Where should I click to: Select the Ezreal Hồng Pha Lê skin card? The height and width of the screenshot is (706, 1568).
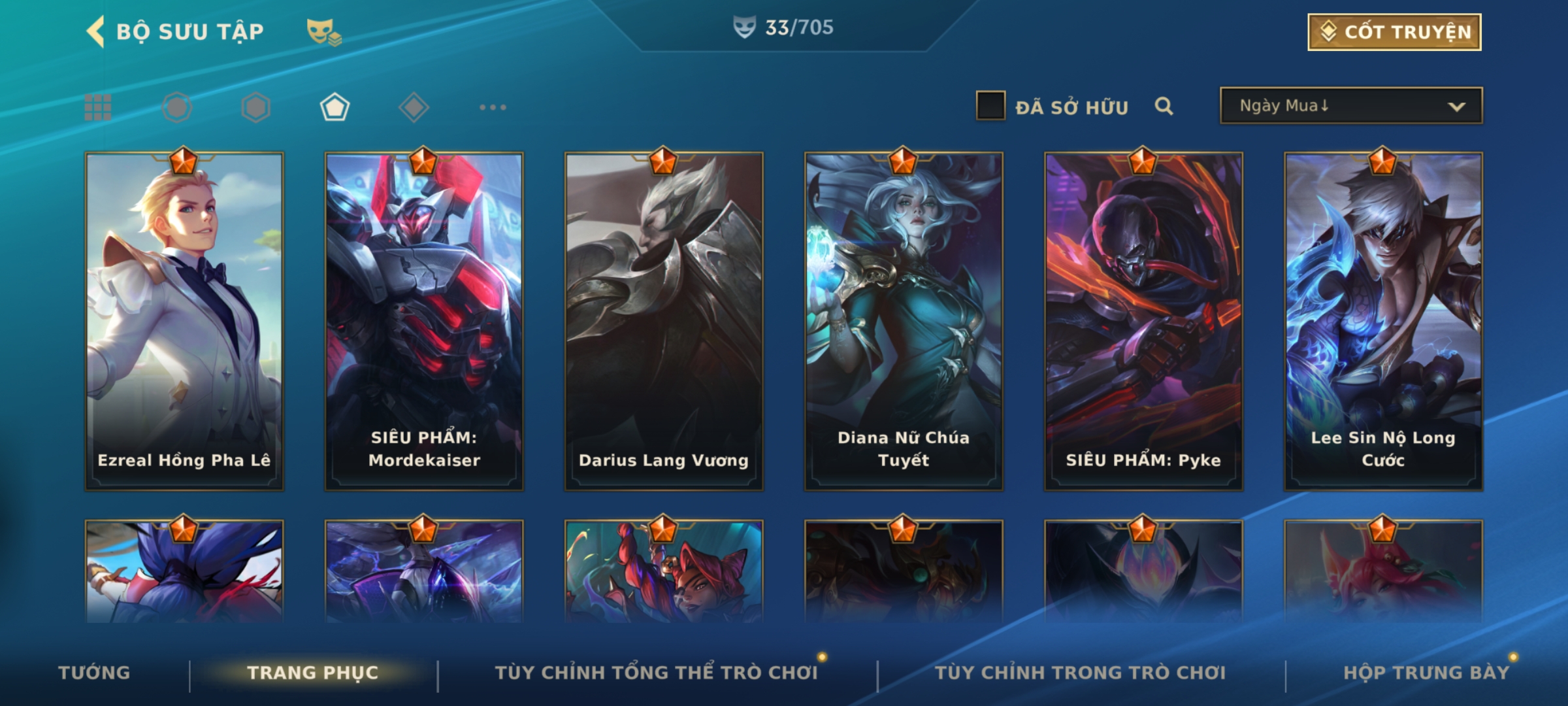pyautogui.click(x=184, y=322)
